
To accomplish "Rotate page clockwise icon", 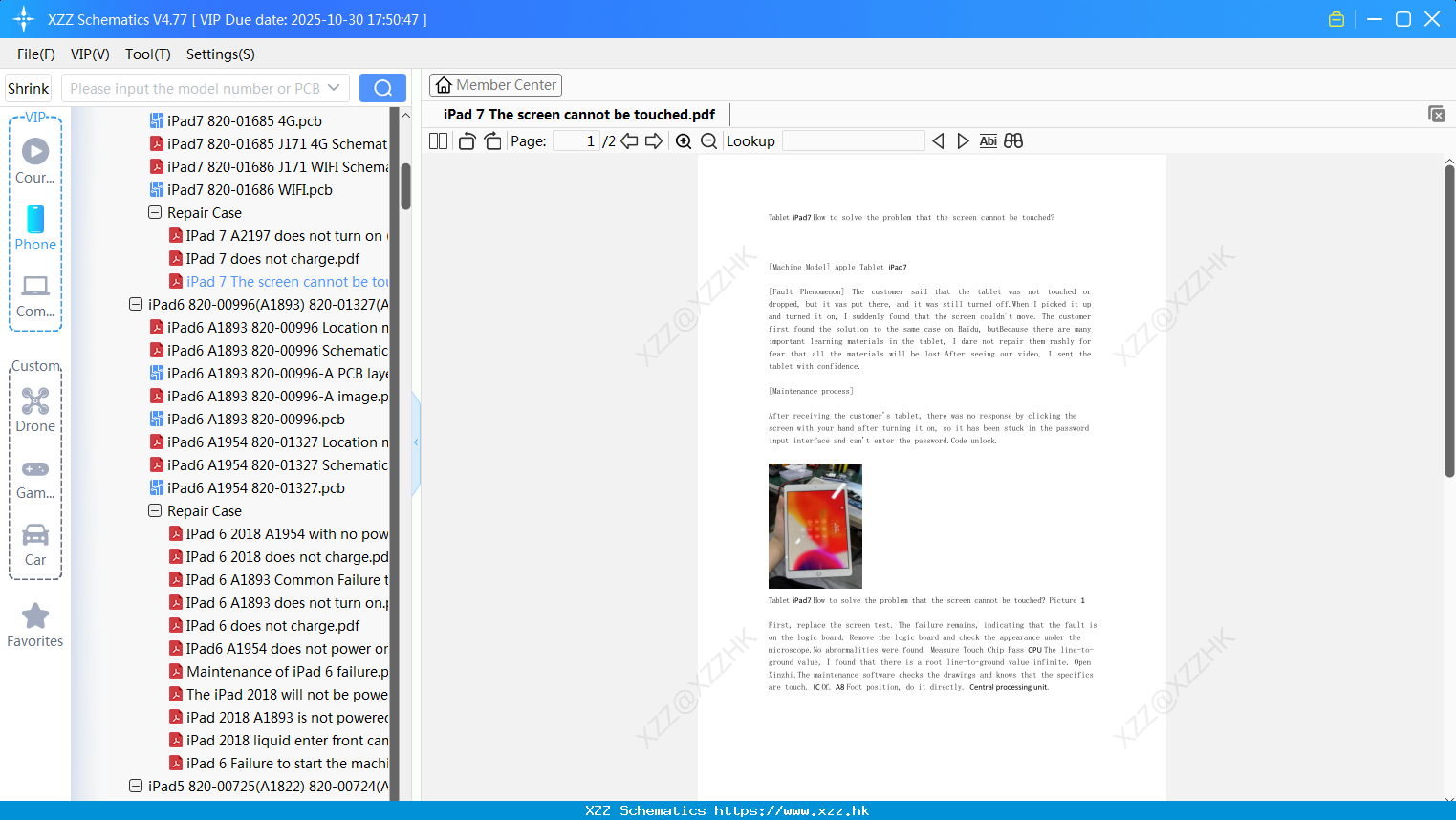I will coord(492,140).
